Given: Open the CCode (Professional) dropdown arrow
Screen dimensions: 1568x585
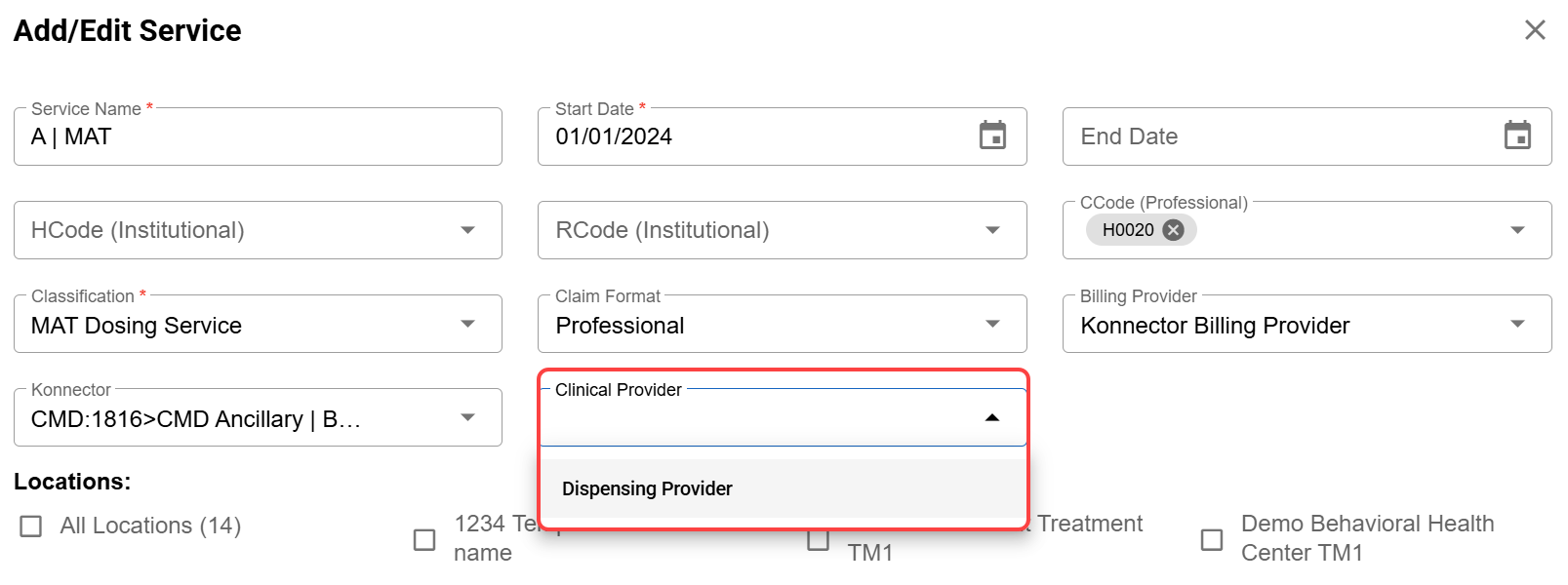Looking at the screenshot, I should [1517, 230].
